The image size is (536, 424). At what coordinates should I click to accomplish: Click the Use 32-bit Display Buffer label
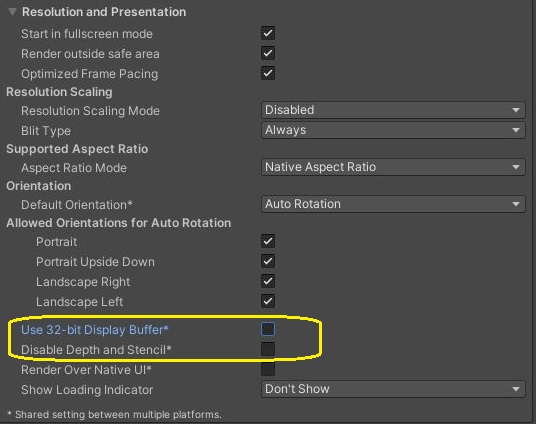tap(95, 330)
